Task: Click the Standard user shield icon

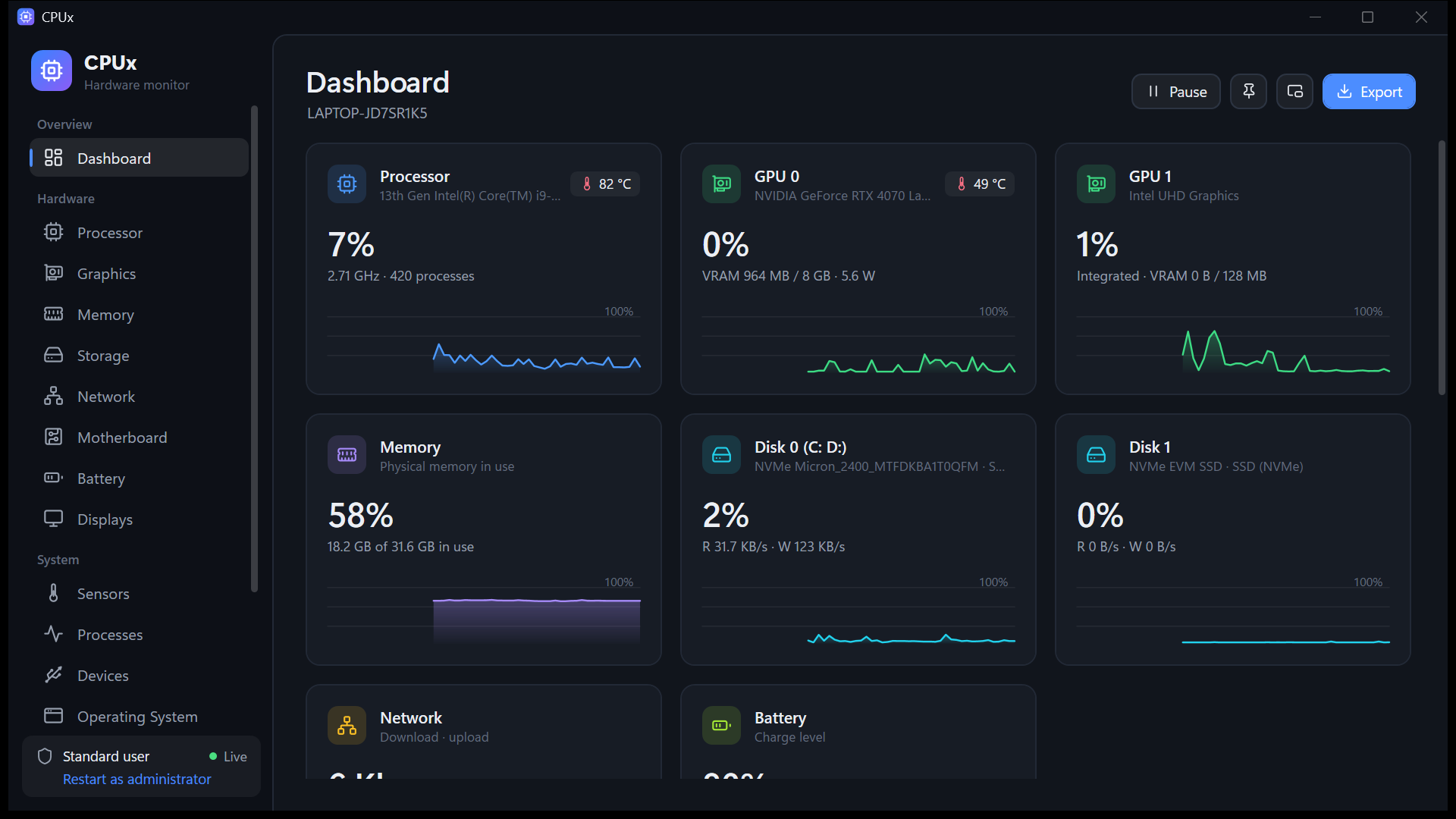Action: pos(45,756)
